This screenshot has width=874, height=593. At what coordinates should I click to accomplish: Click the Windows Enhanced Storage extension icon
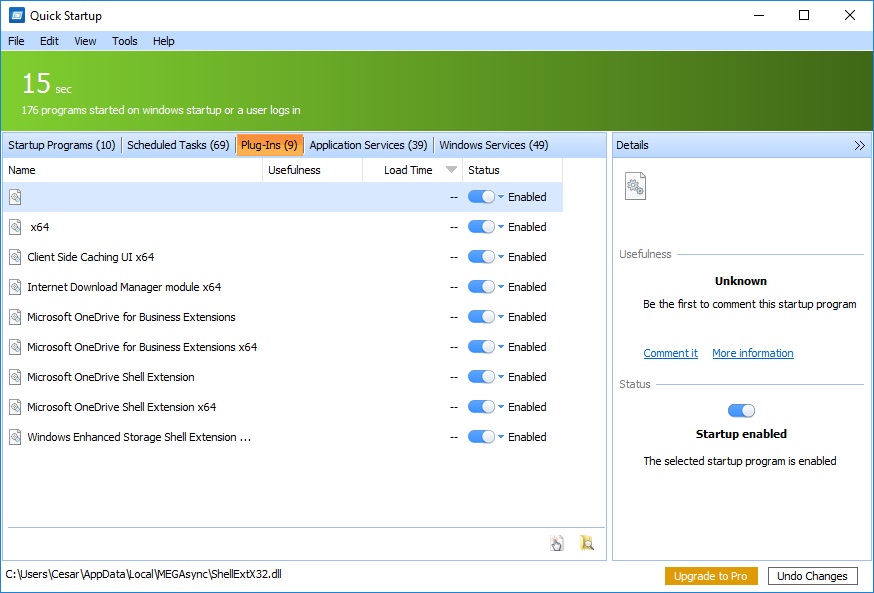14,437
